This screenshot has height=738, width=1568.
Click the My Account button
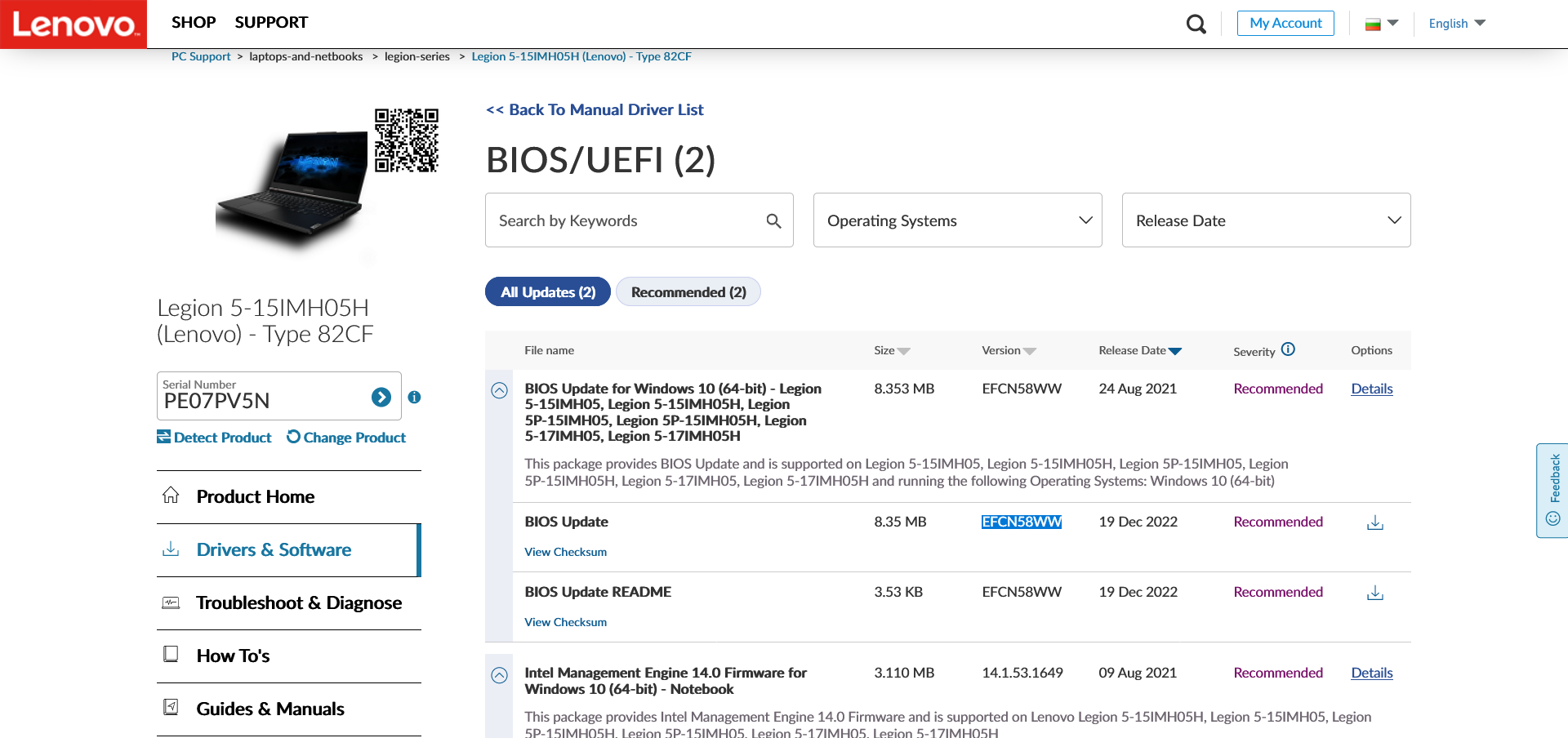1285,23
